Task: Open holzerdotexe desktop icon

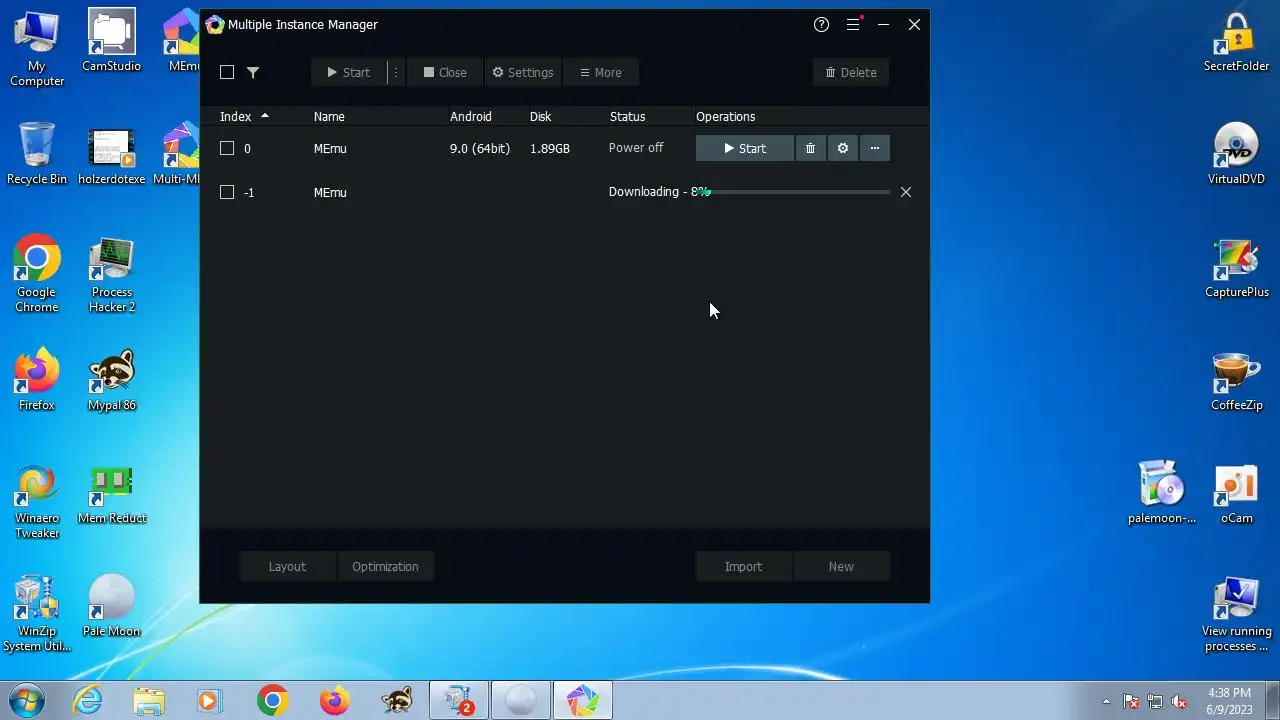Action: pos(112,154)
